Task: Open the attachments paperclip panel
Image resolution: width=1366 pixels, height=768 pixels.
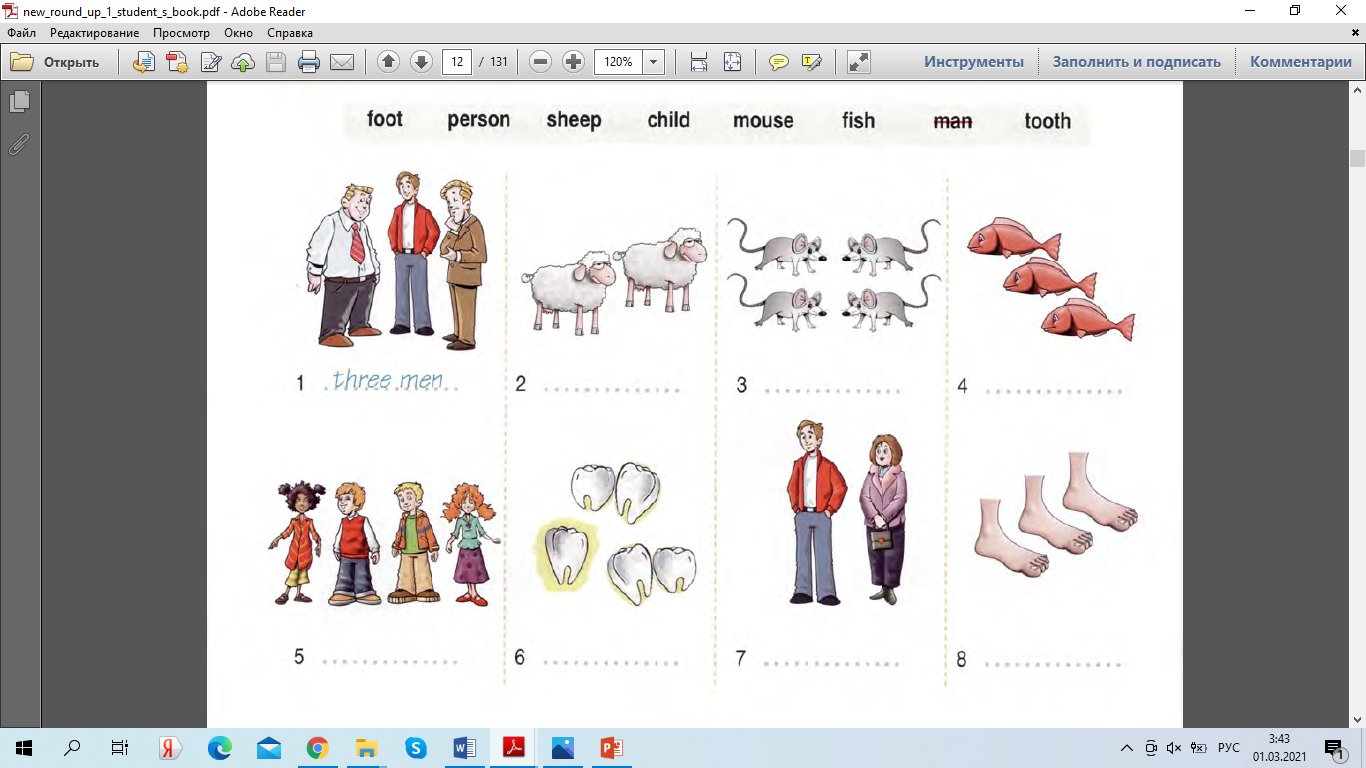Action: pyautogui.click(x=19, y=145)
